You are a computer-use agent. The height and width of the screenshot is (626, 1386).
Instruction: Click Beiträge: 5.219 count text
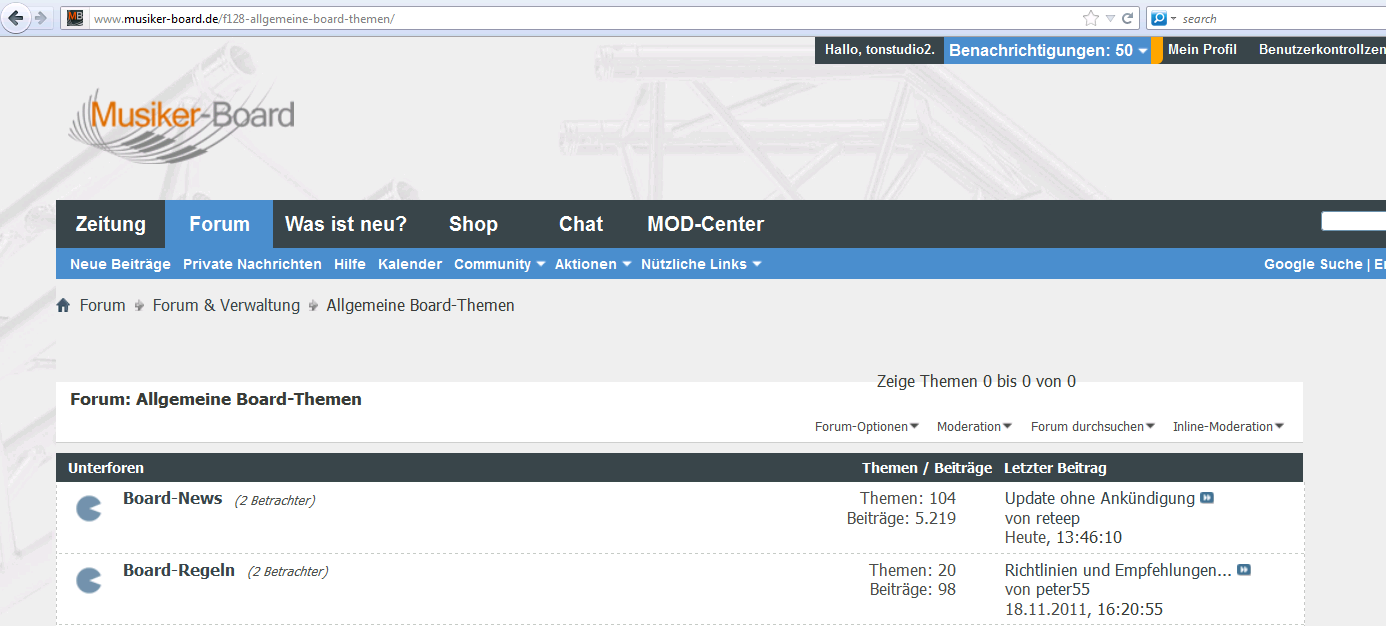point(901,518)
